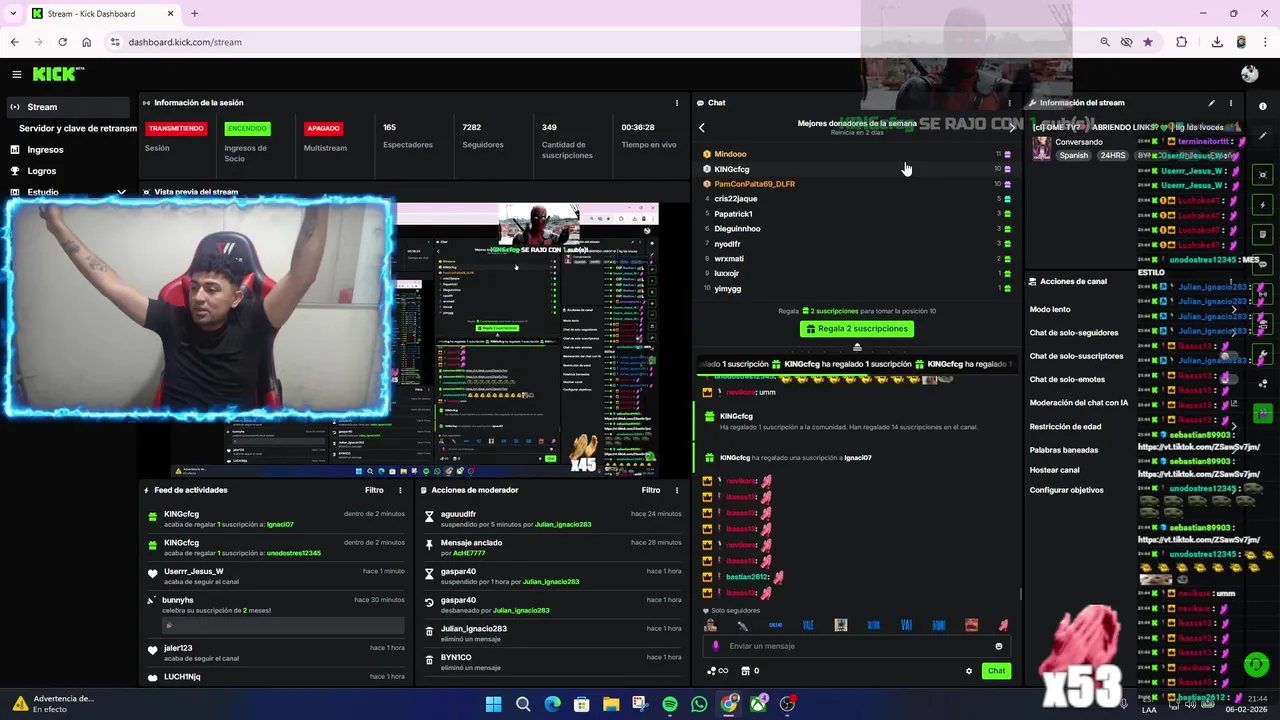
Task: Open a new browser tab
Action: tap(194, 14)
